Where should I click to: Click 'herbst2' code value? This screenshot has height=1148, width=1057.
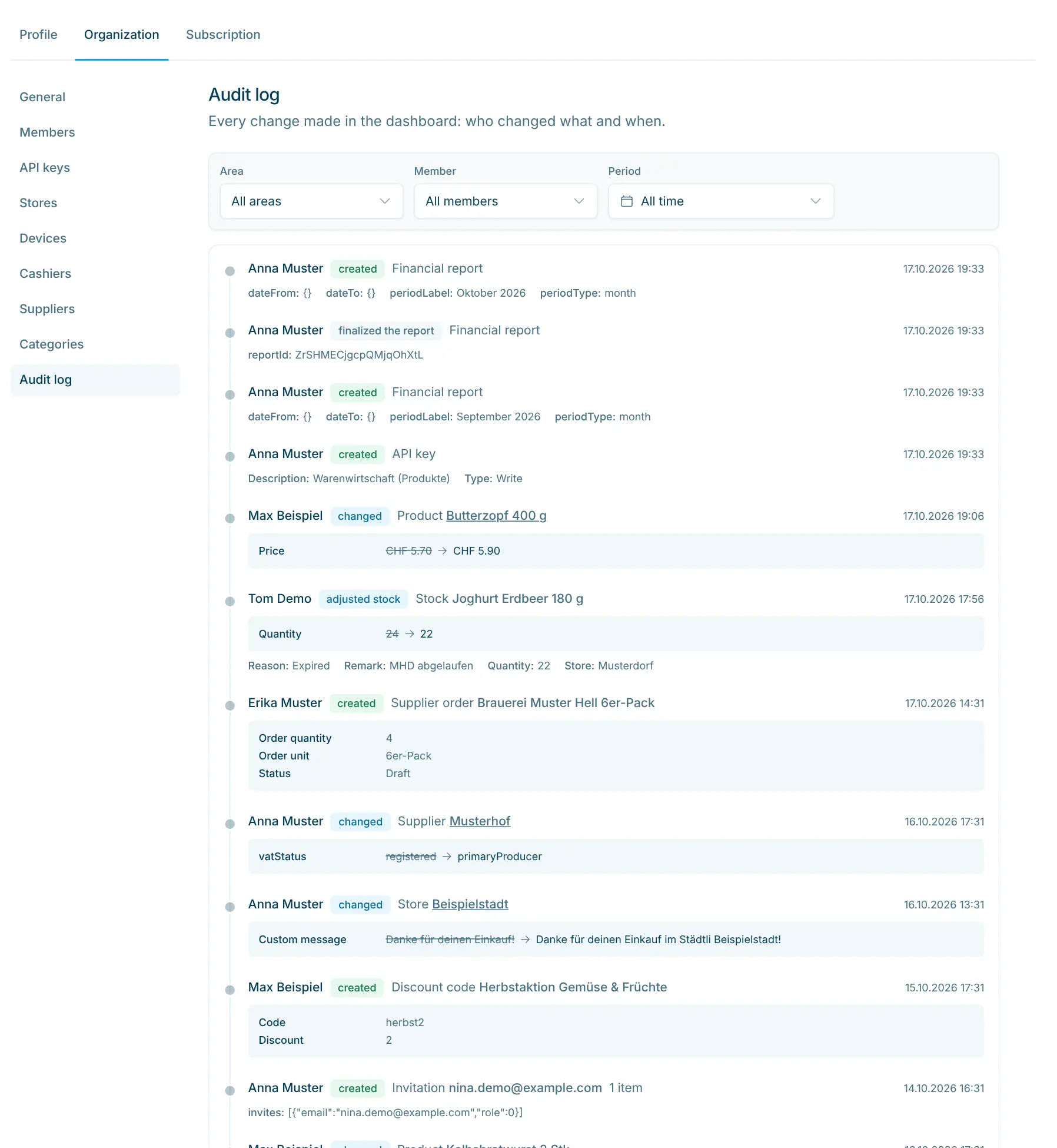point(405,1023)
